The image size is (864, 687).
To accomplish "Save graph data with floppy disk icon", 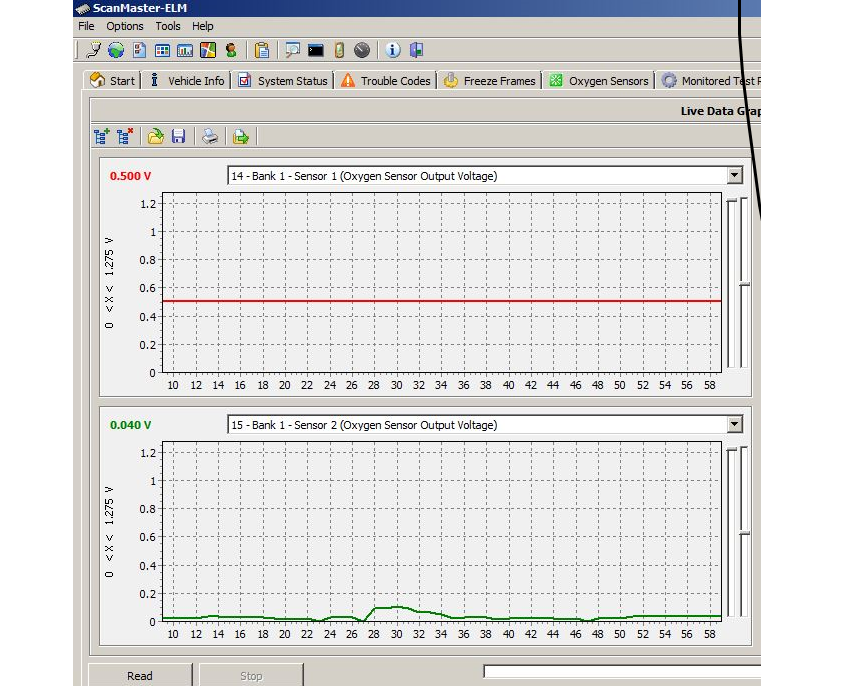I will point(178,137).
